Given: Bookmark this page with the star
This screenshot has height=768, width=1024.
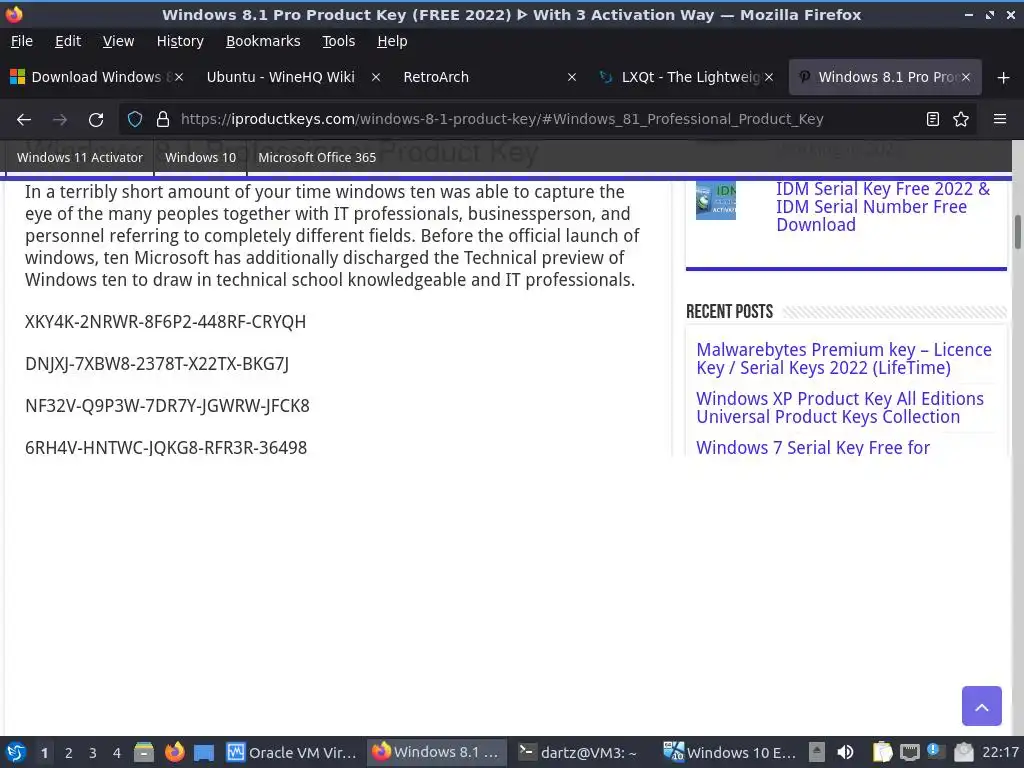Looking at the screenshot, I should [961, 120].
